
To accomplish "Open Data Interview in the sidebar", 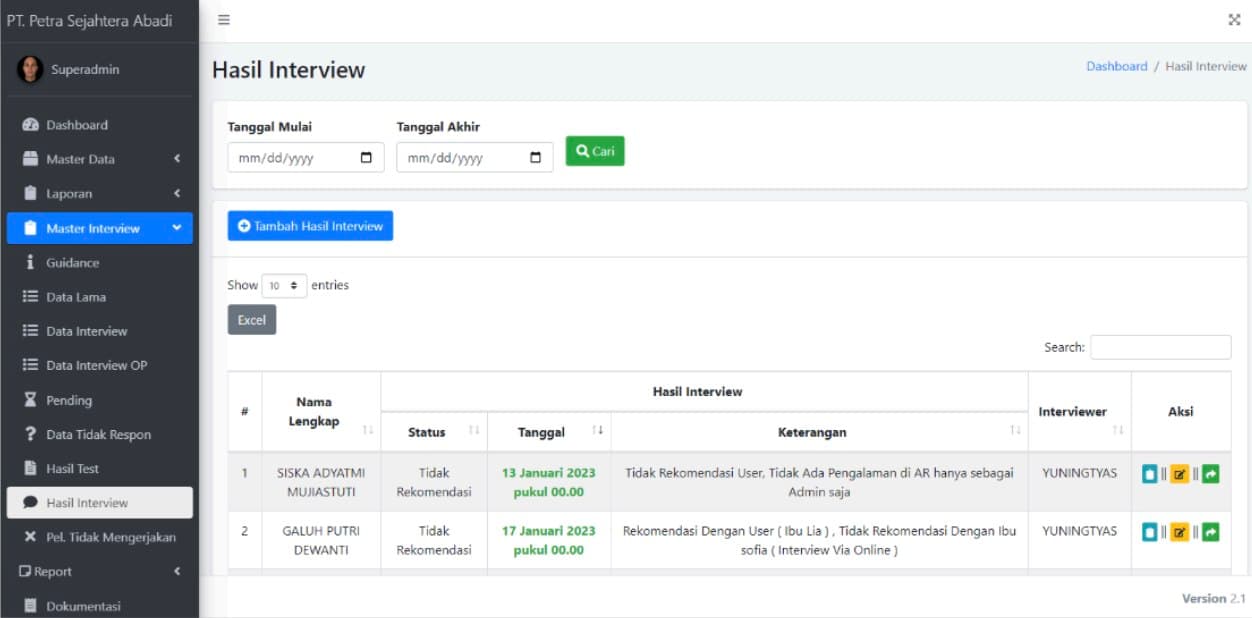I will point(100,331).
